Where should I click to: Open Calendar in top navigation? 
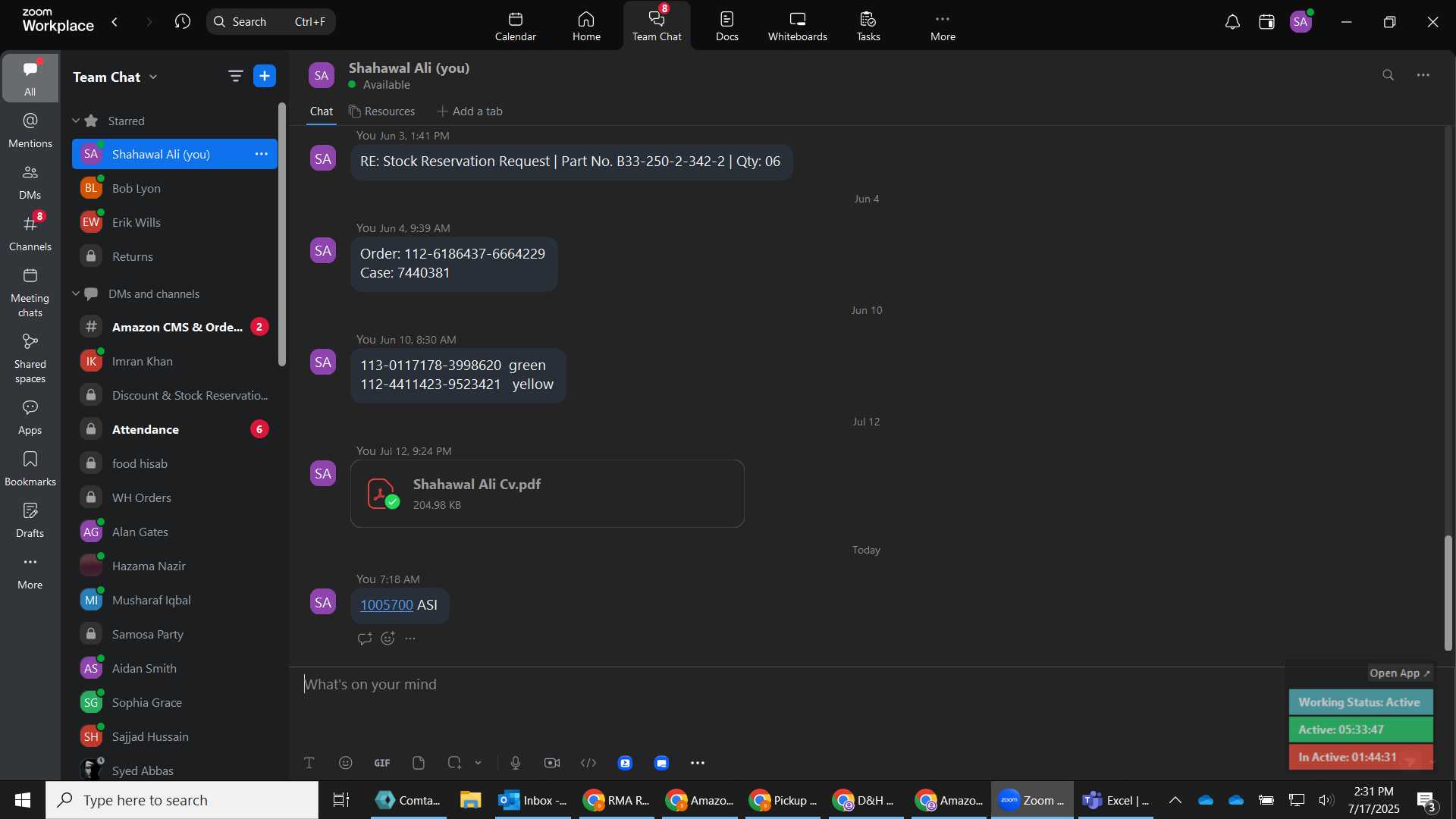516,26
